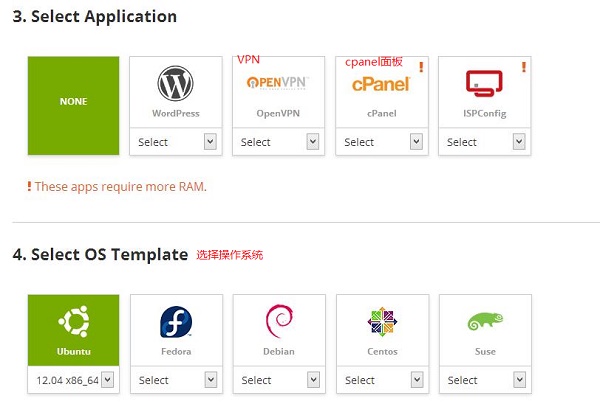Click the Centos logo icon

[x=382, y=322]
